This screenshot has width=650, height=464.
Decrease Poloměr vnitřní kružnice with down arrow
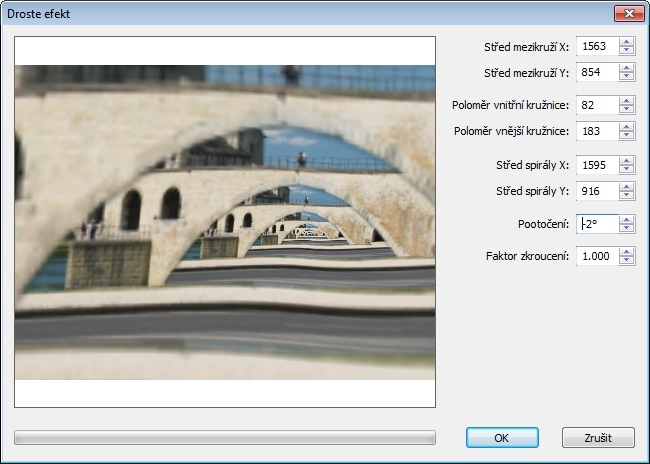[x=627, y=109]
